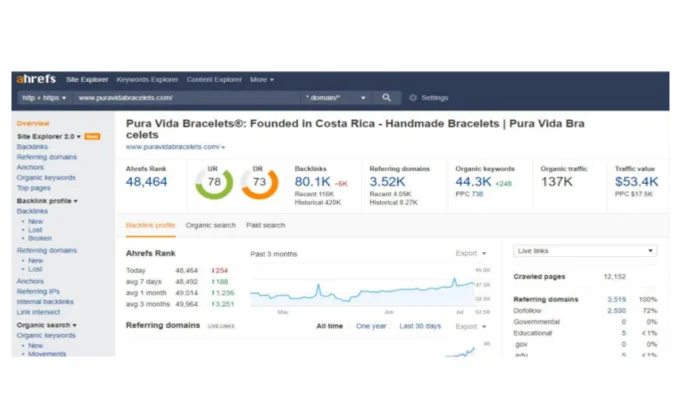
Task: Open Broken backlinks in sidebar
Action: (39, 238)
